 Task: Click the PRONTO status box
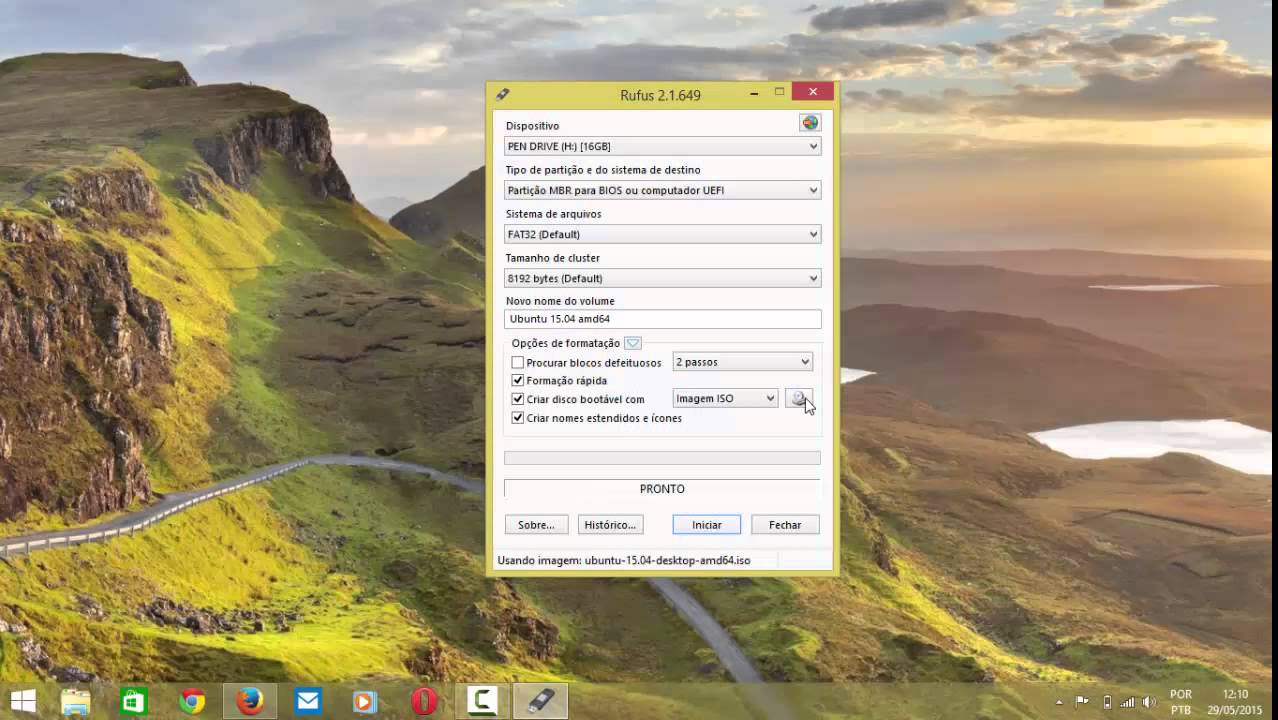tap(662, 489)
